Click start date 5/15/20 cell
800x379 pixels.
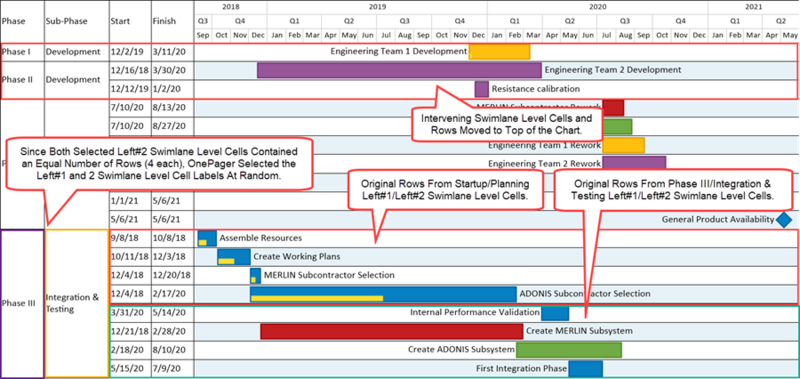(130, 368)
